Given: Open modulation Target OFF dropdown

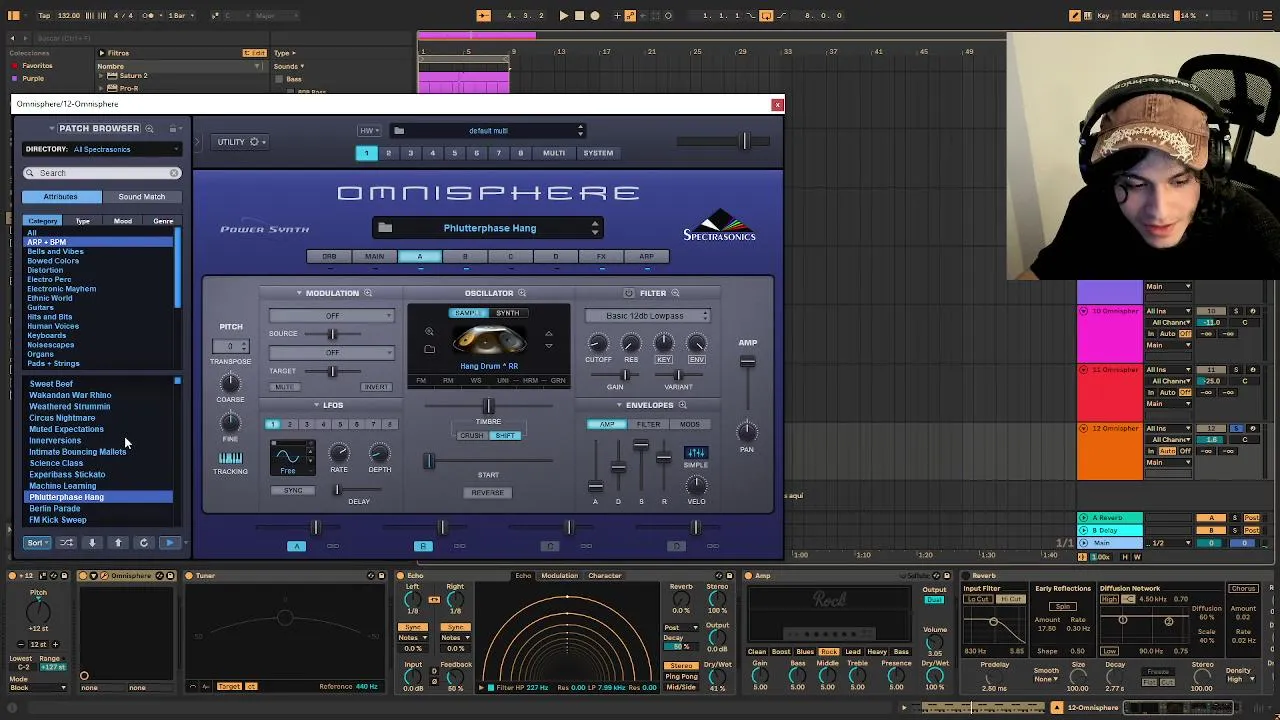Looking at the screenshot, I should 332,352.
